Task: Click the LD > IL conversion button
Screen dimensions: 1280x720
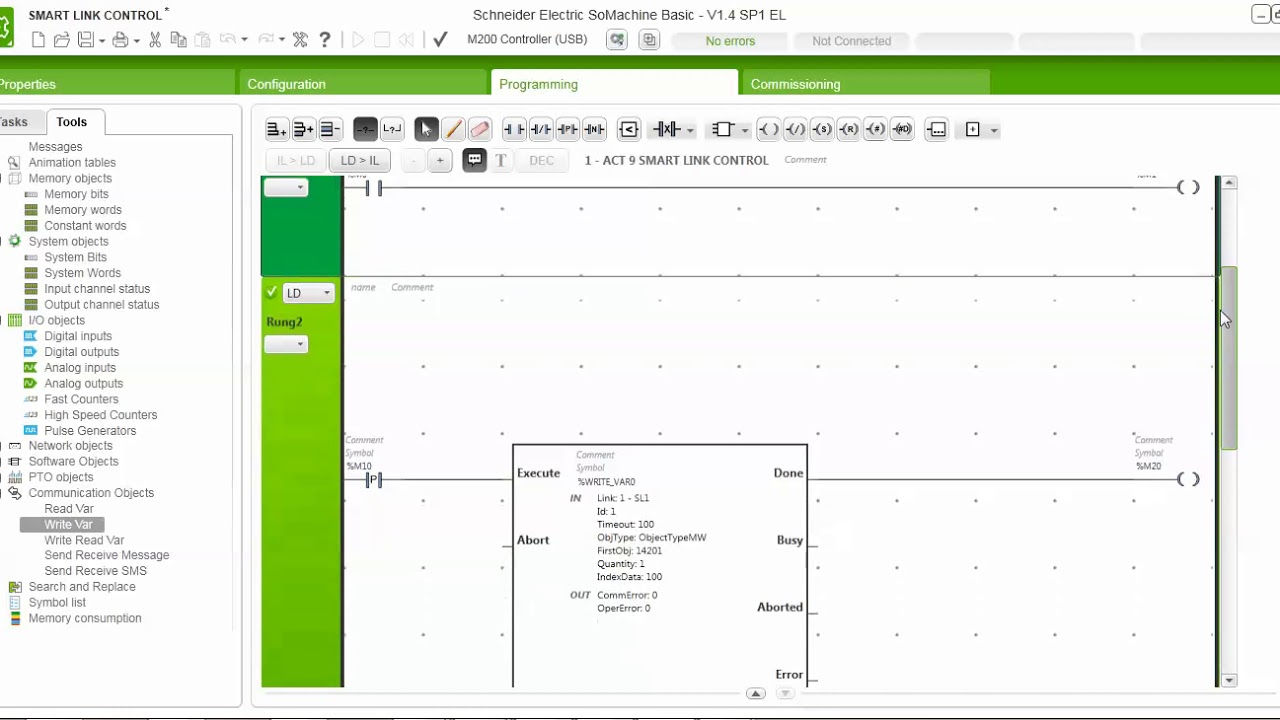Action: [359, 160]
